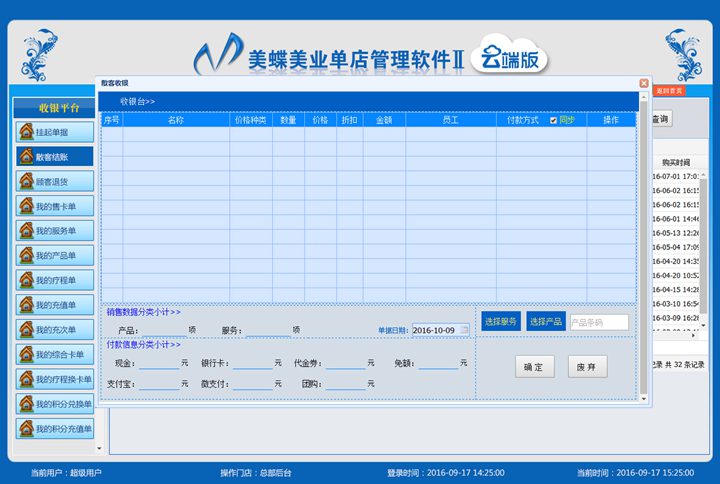Viewport: 720px width, 484px height.
Task: Open 我的积分兑换单 via its house icon
Action: (26, 404)
